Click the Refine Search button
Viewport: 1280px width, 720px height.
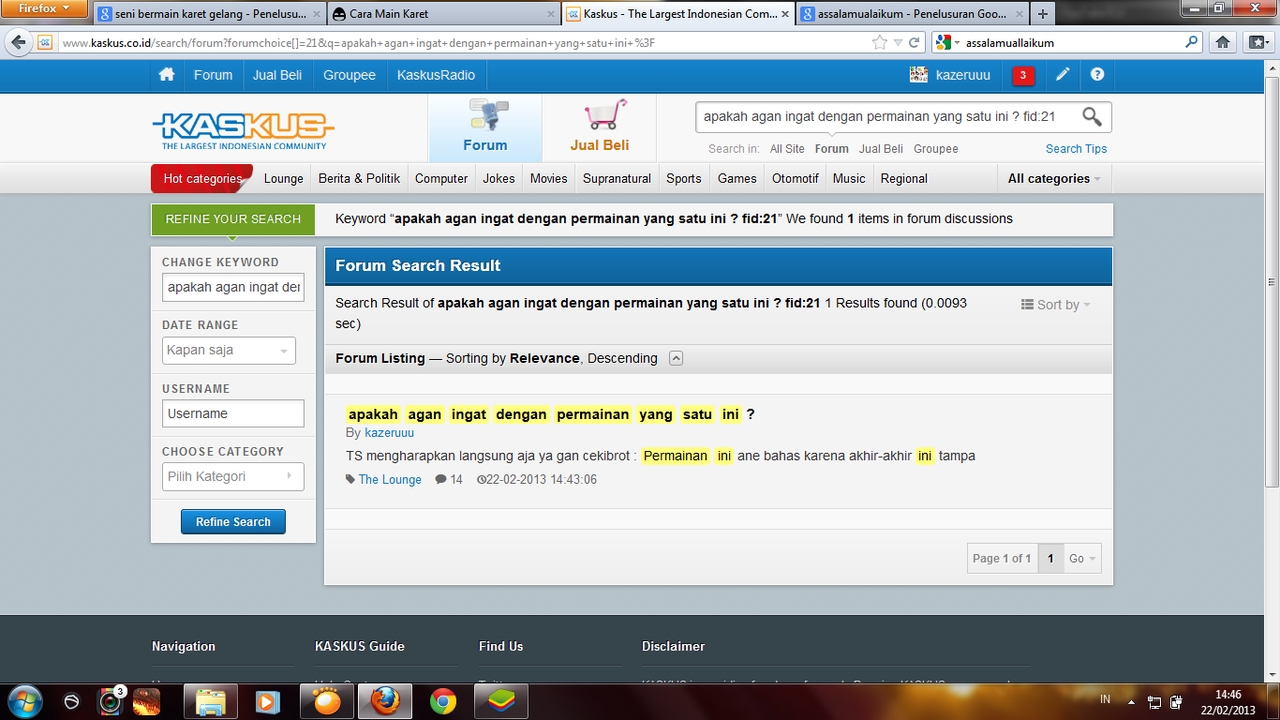click(x=233, y=522)
